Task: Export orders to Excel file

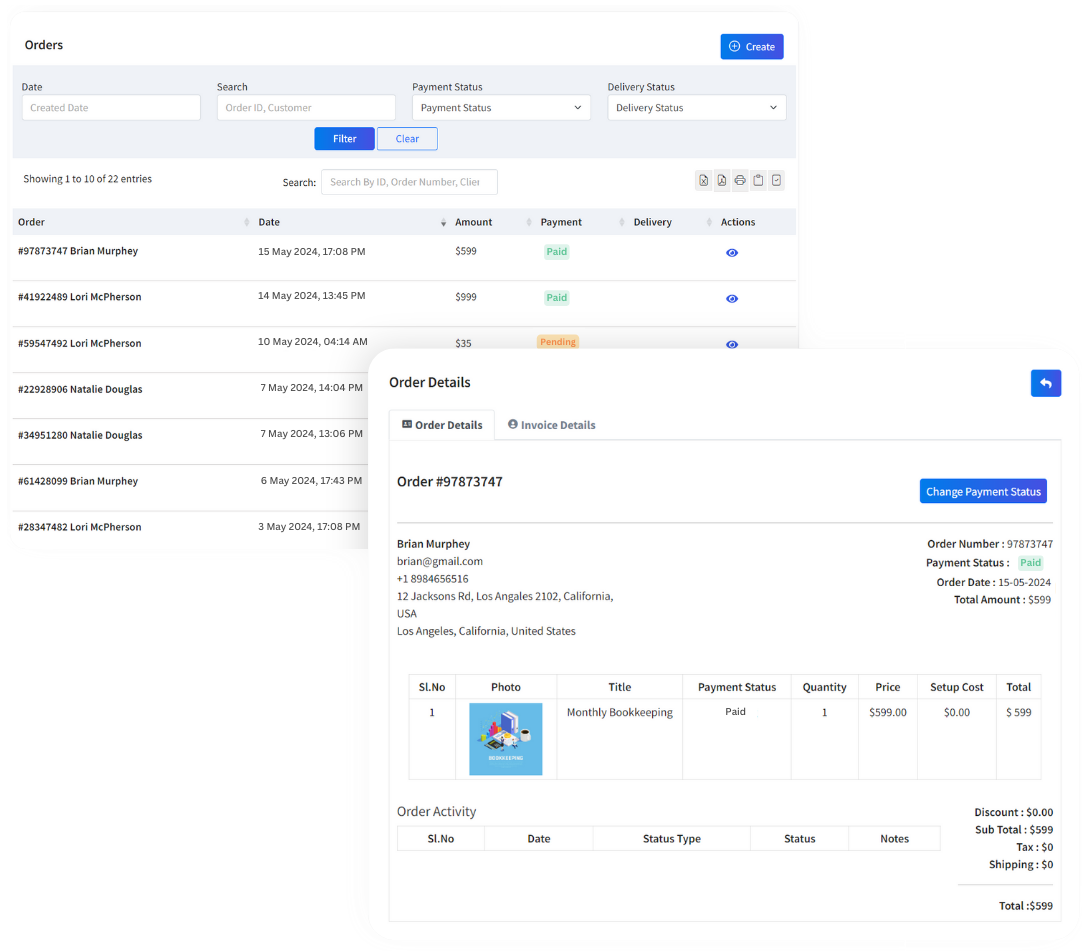Action: tap(704, 181)
